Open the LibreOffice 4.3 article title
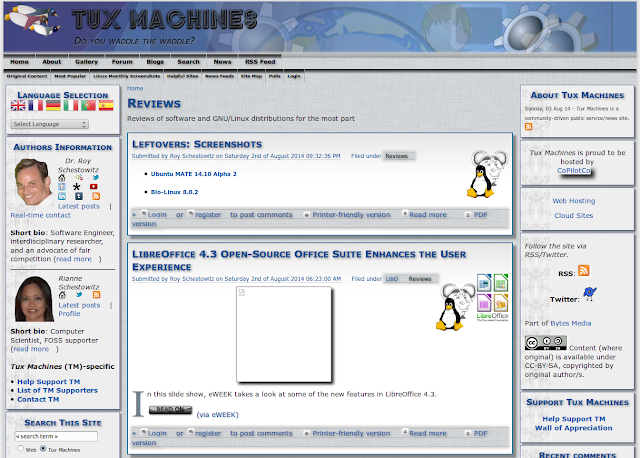Screen dimensions: 640x458 pyautogui.click(x=299, y=260)
